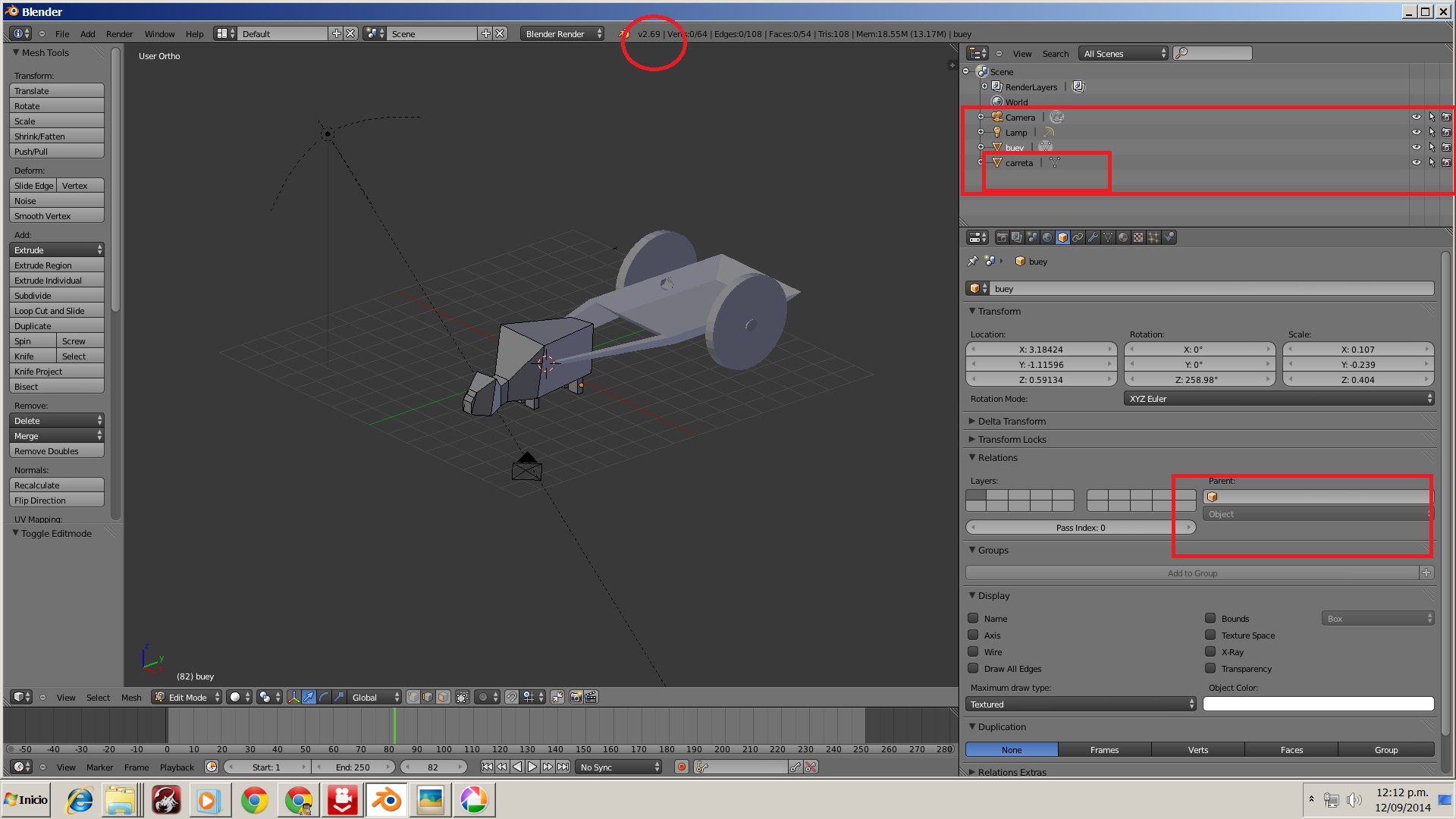Open the Render menu in the top bar

[x=119, y=33]
